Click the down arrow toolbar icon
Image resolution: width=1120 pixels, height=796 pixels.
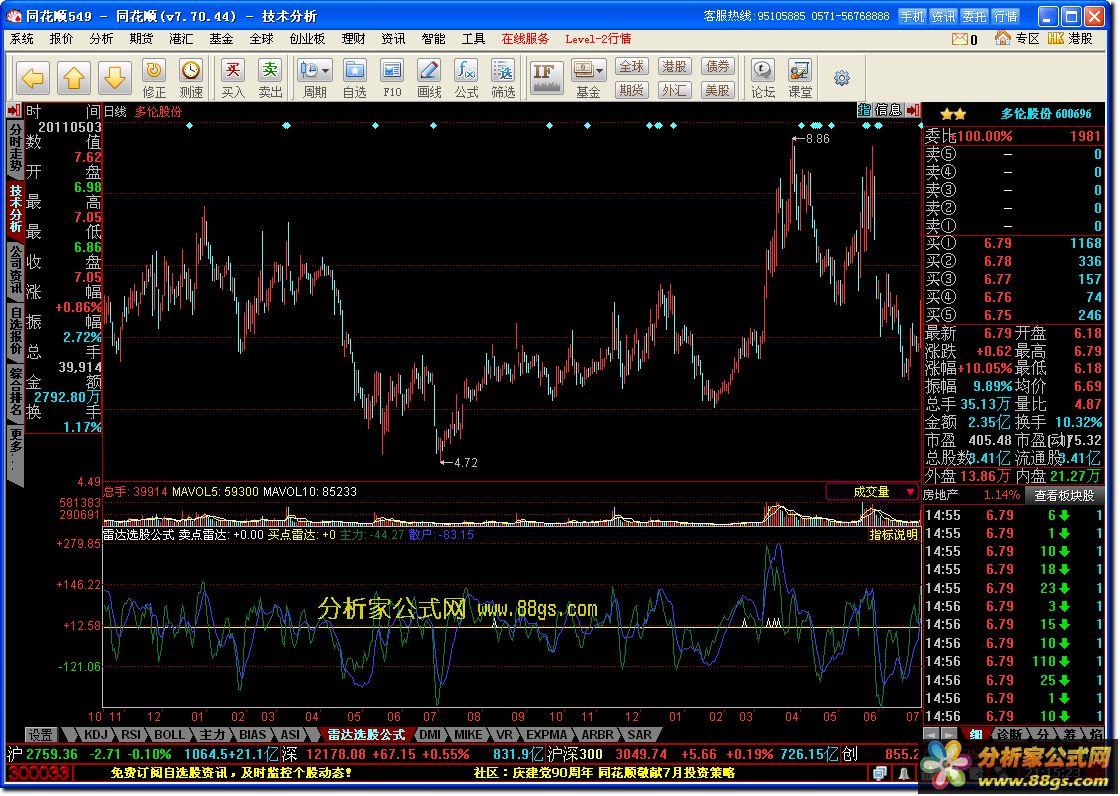tap(115, 77)
